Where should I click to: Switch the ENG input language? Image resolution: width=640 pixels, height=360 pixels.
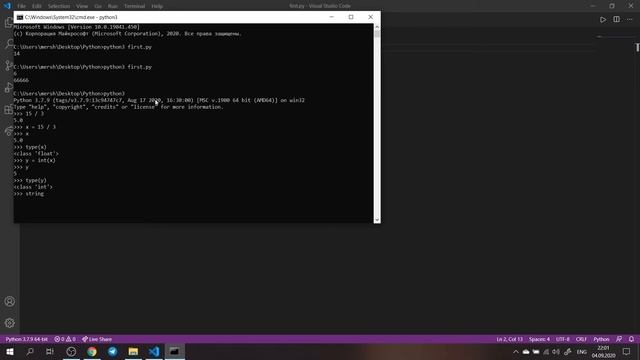582,352
